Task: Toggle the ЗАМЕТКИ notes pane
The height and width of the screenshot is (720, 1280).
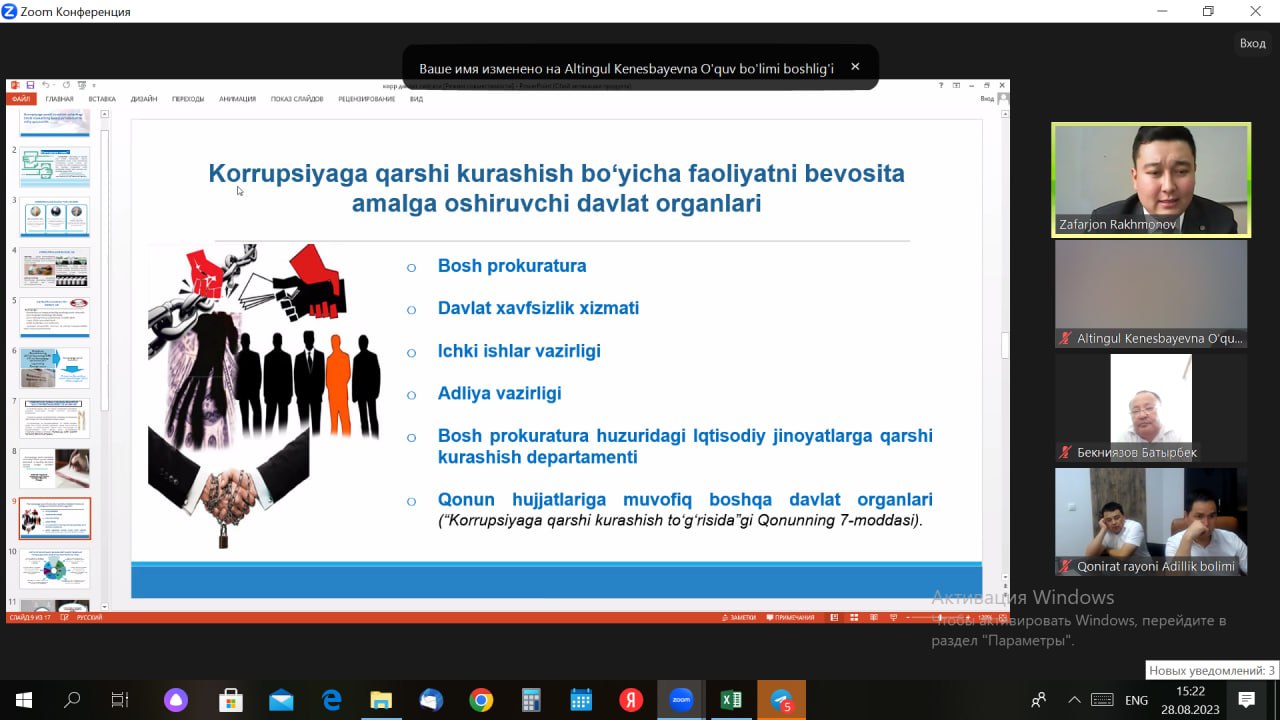Action: point(739,618)
